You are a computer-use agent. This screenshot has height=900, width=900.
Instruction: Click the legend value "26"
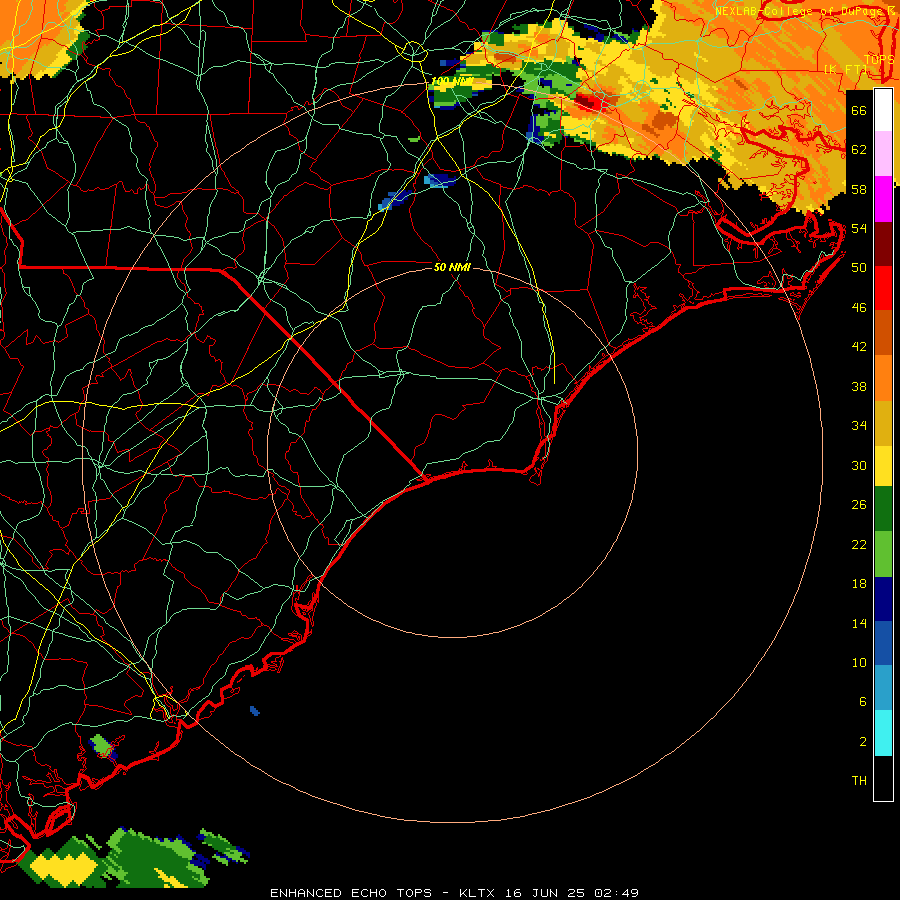(859, 505)
